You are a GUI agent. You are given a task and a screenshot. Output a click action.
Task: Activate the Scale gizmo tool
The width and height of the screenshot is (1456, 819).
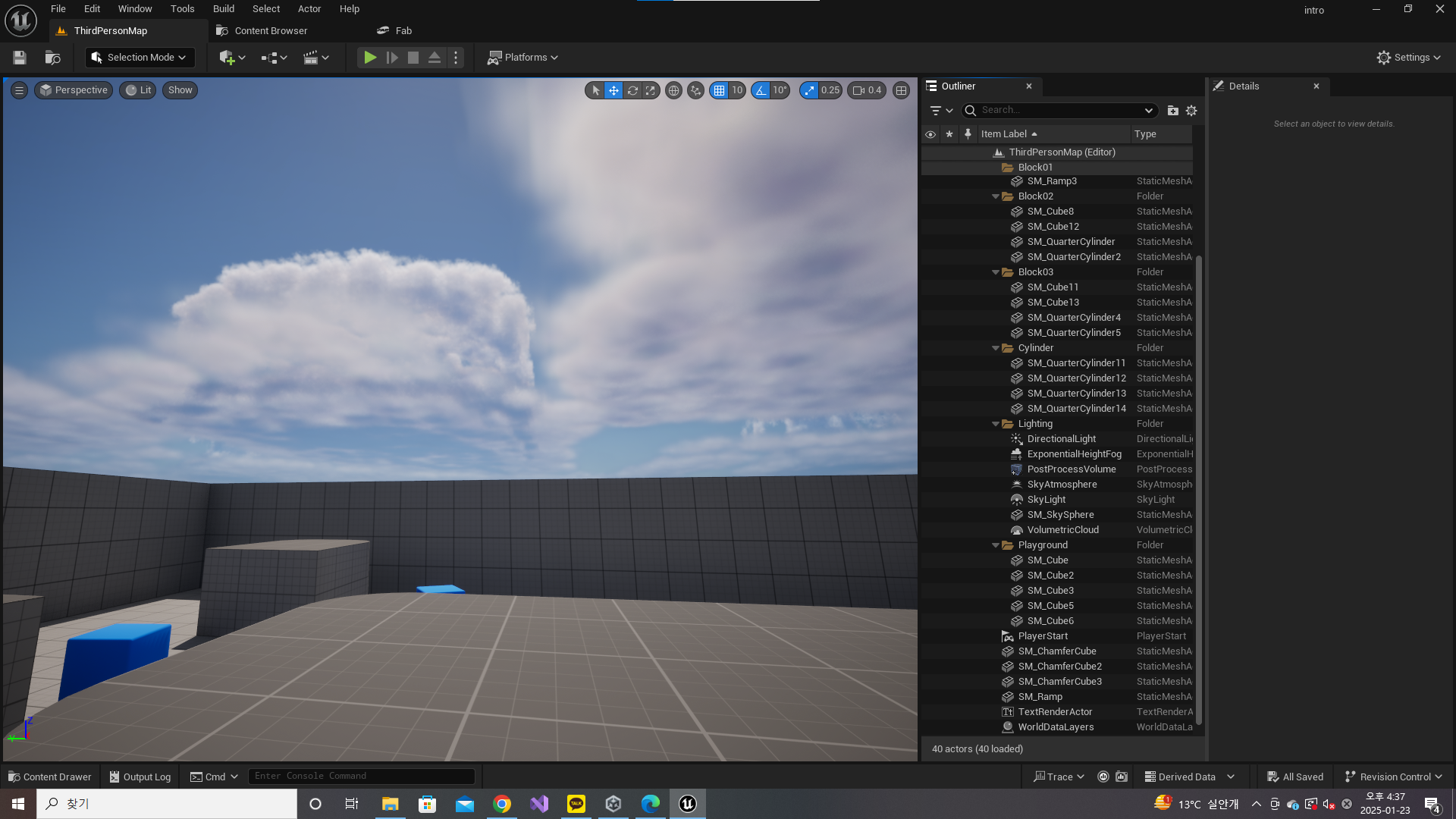(x=651, y=90)
